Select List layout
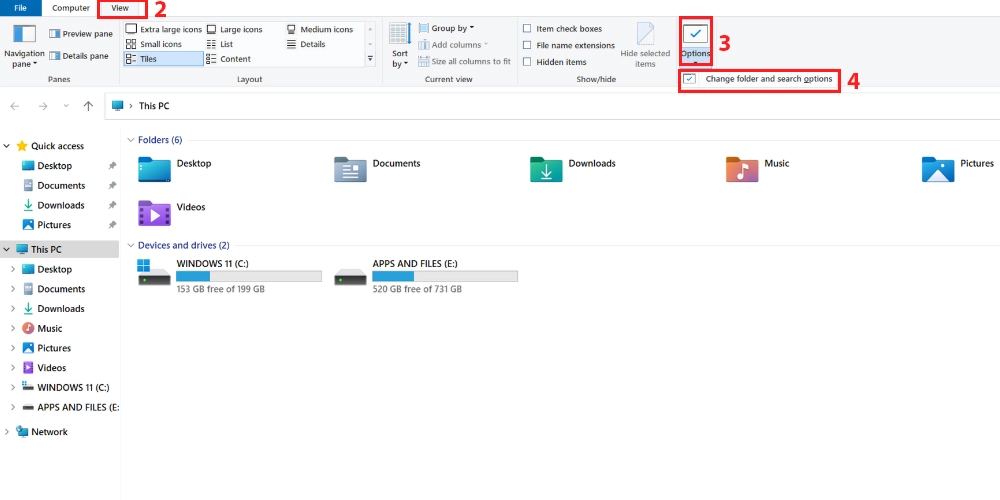 (x=219, y=44)
